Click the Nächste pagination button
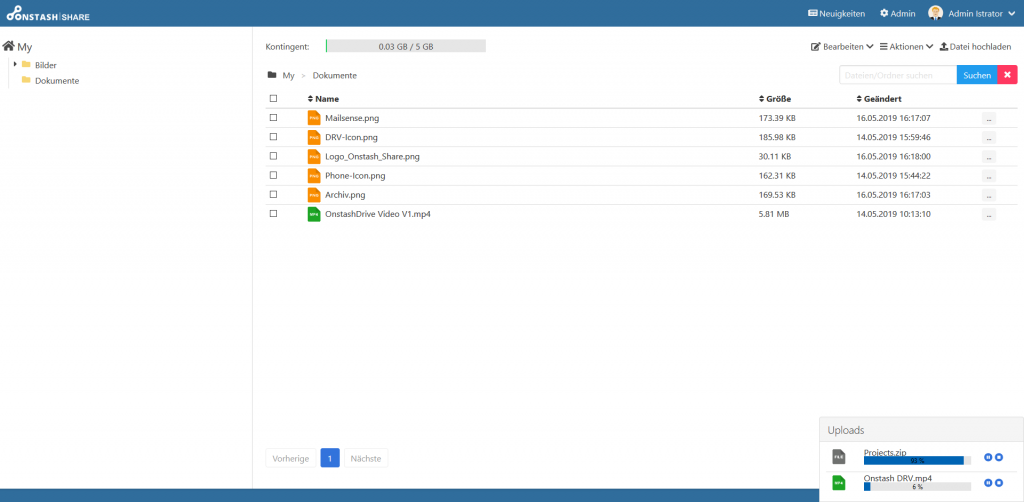The image size is (1024, 502). (x=366, y=458)
